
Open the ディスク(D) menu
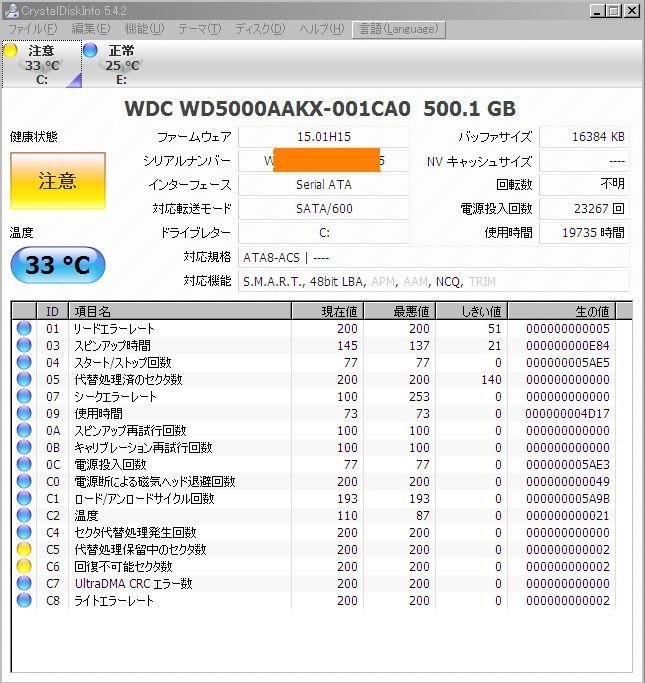coord(260,29)
